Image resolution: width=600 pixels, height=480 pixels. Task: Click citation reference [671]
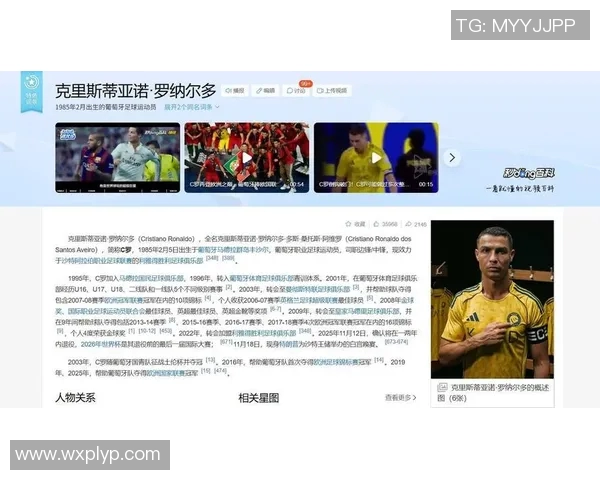point(226,342)
